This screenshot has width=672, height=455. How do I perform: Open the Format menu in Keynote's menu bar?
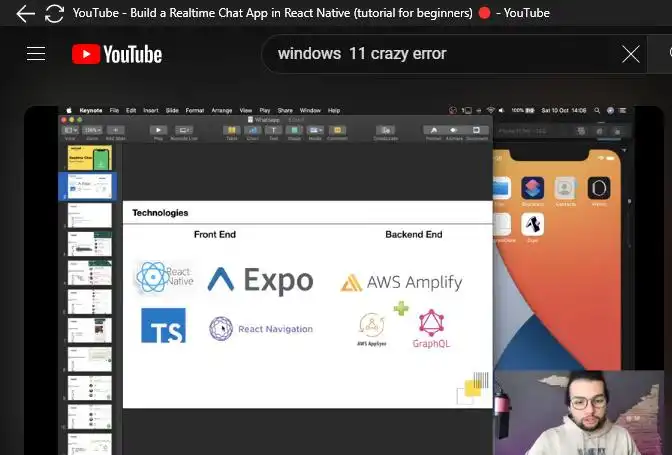pyautogui.click(x=195, y=111)
